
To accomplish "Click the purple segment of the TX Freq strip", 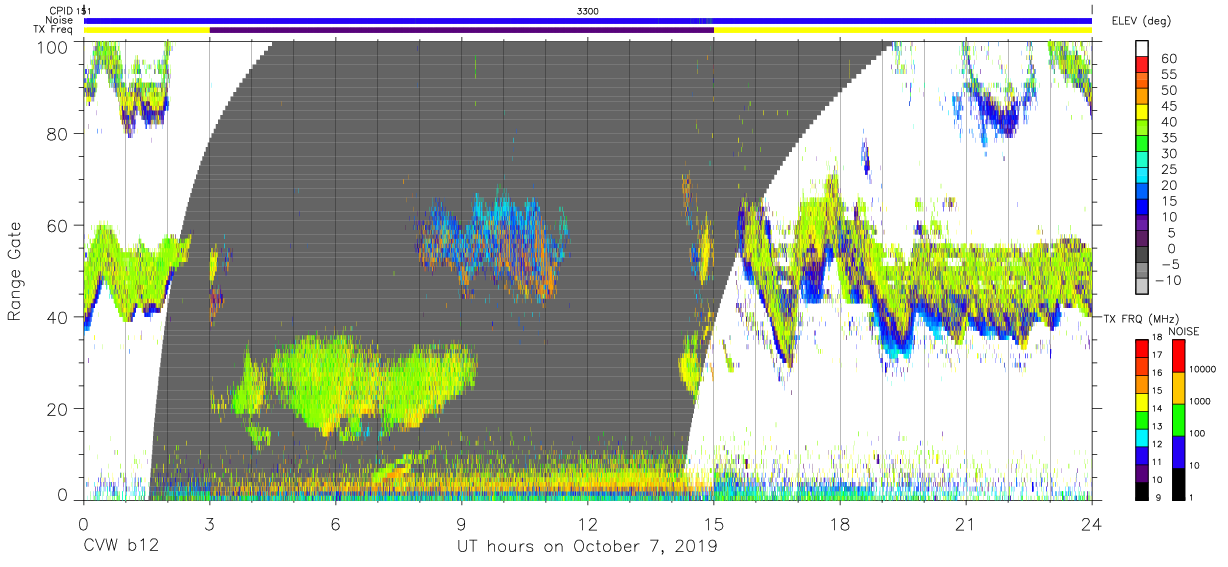I will (x=461, y=30).
